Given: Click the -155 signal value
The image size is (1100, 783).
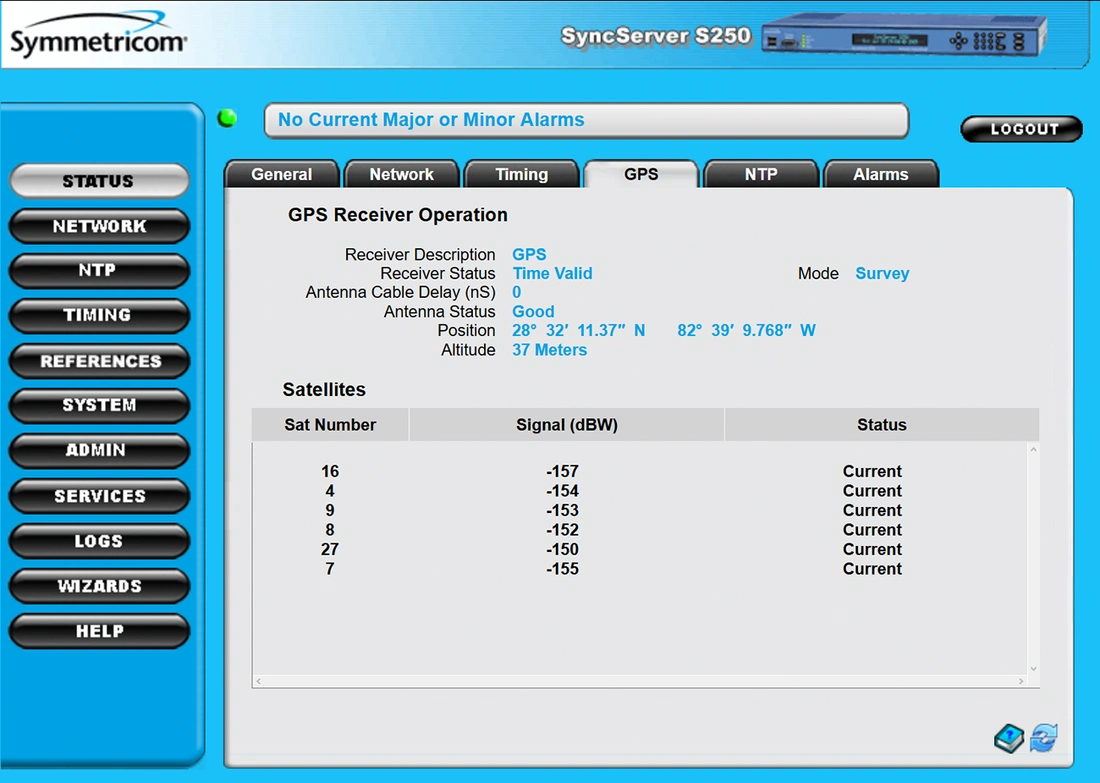Looking at the screenshot, I should 563,569.
